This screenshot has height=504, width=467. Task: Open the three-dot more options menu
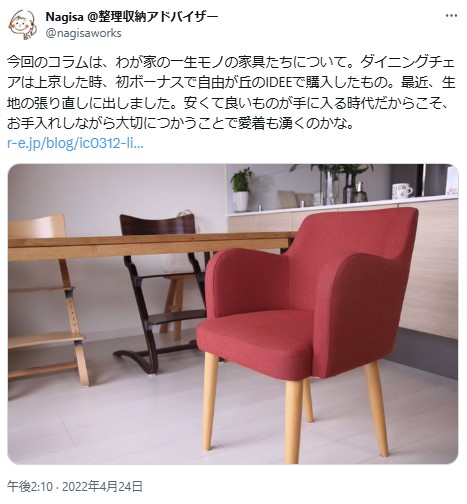[x=451, y=15]
